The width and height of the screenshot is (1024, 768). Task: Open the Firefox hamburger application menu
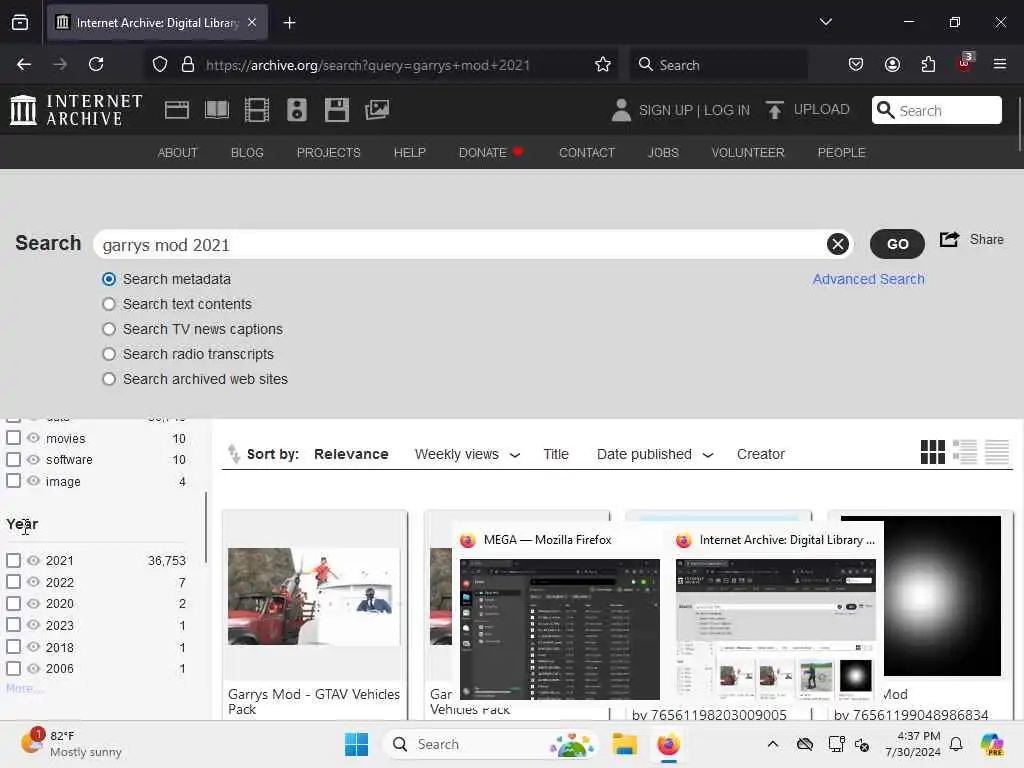(1000, 64)
